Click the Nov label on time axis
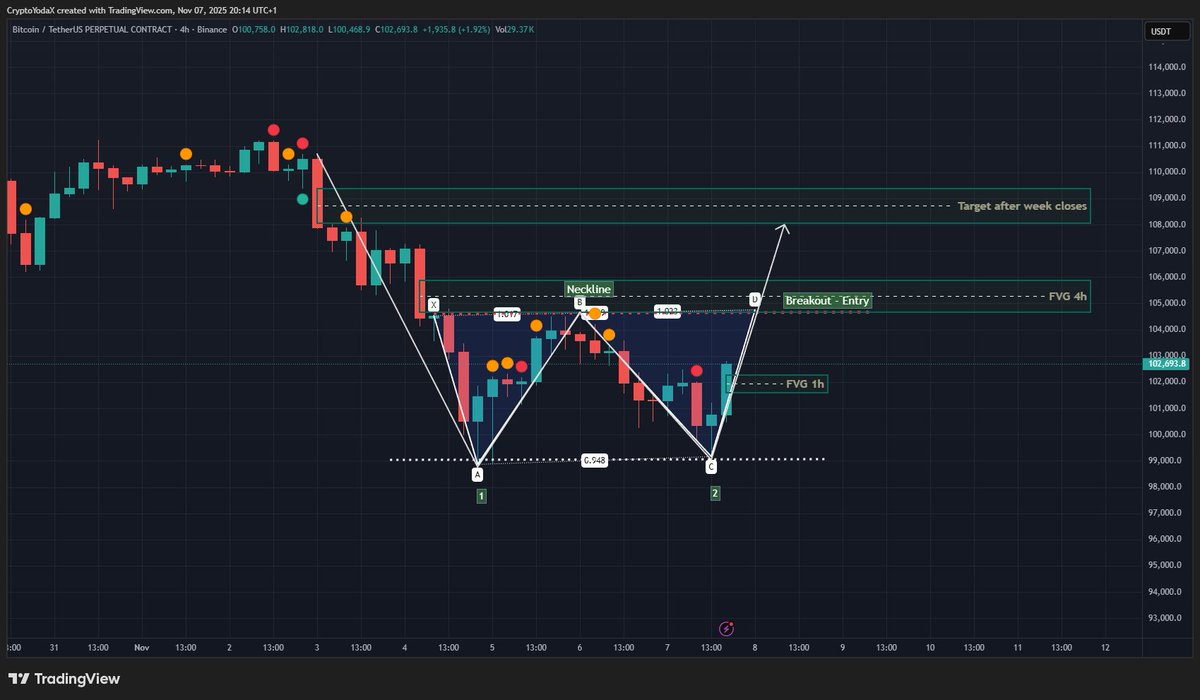Screen dimensions: 1200x700 tap(142, 648)
